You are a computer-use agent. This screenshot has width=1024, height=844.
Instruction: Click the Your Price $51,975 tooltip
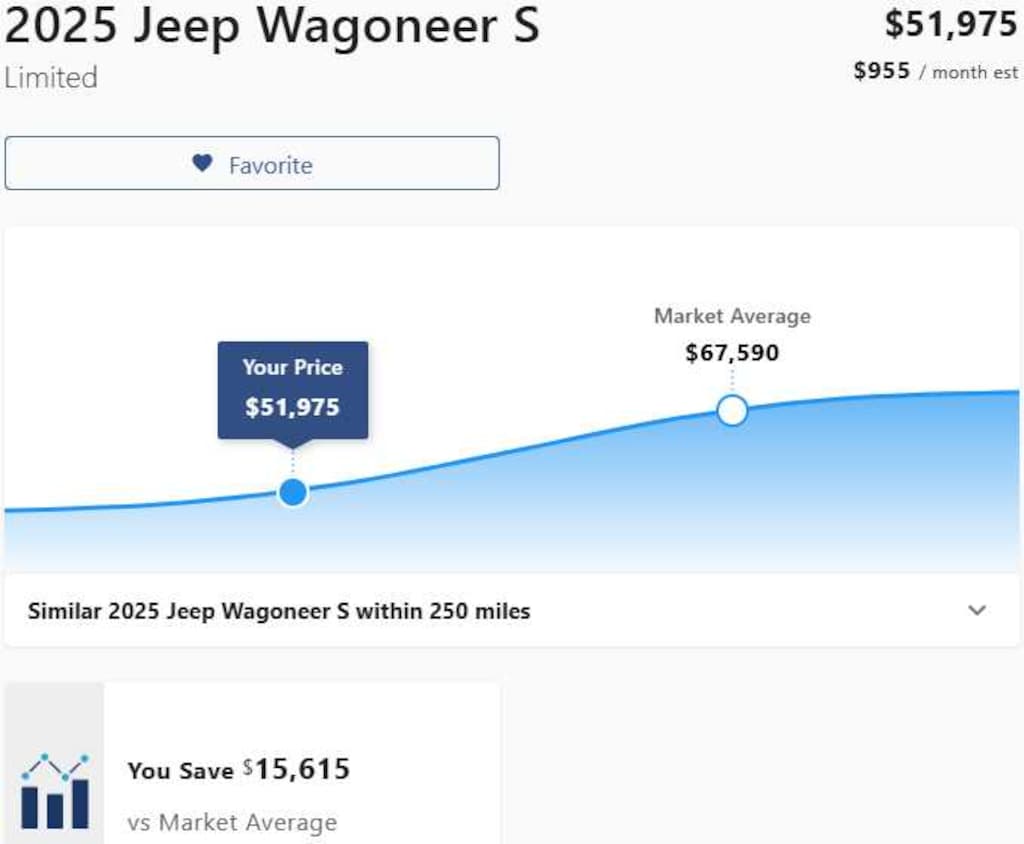click(x=293, y=390)
